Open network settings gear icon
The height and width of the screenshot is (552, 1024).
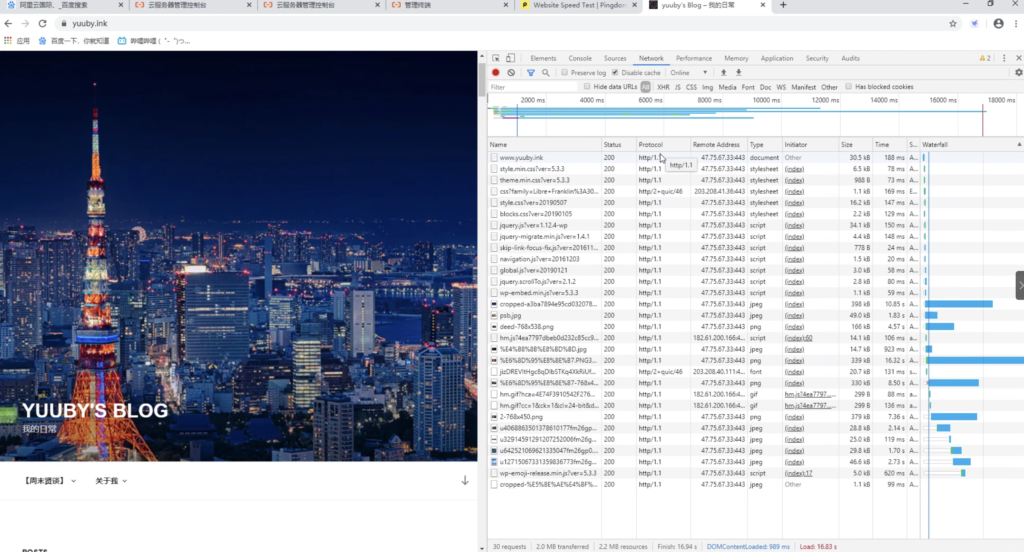pyautogui.click(x=1018, y=73)
